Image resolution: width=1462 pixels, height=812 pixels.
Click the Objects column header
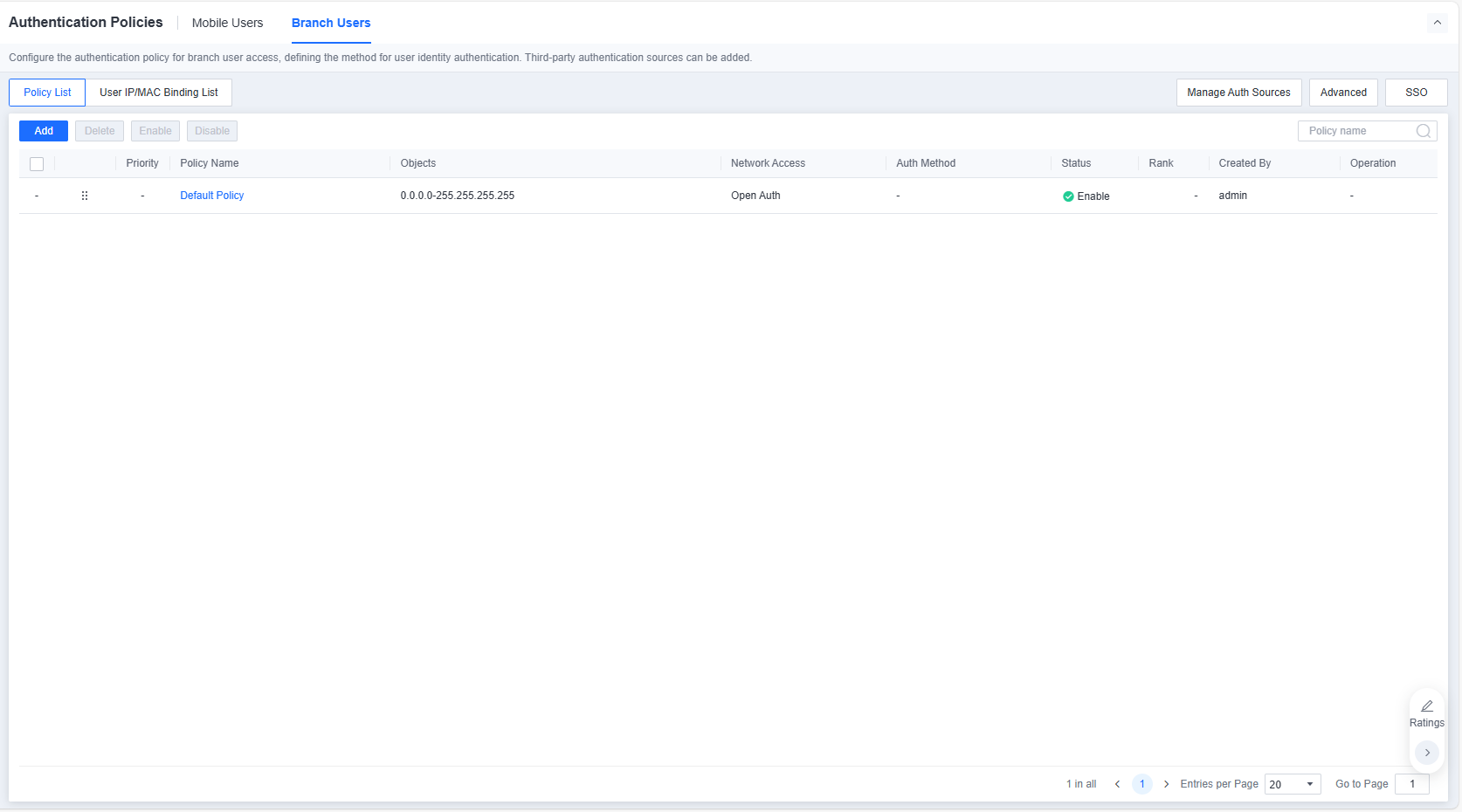click(x=418, y=163)
